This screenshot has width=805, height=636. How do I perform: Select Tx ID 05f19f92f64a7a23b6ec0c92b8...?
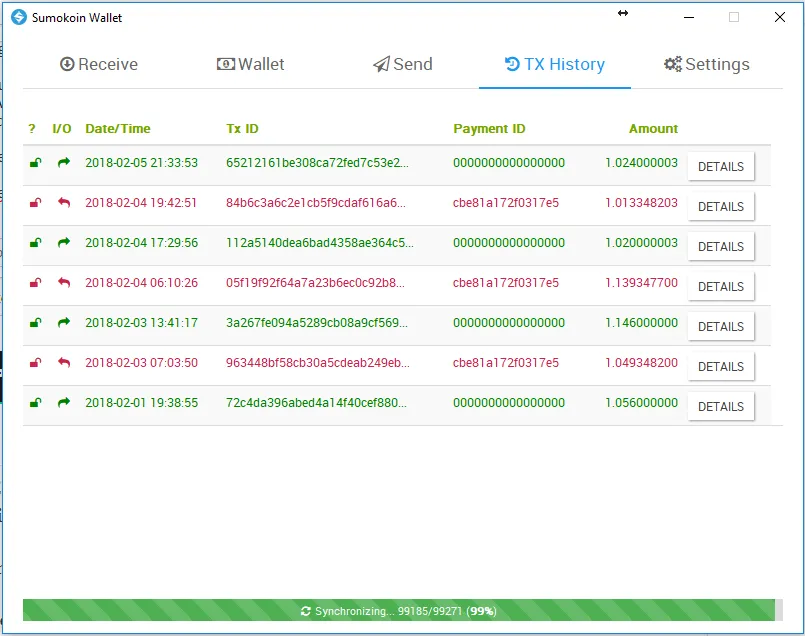pos(315,283)
